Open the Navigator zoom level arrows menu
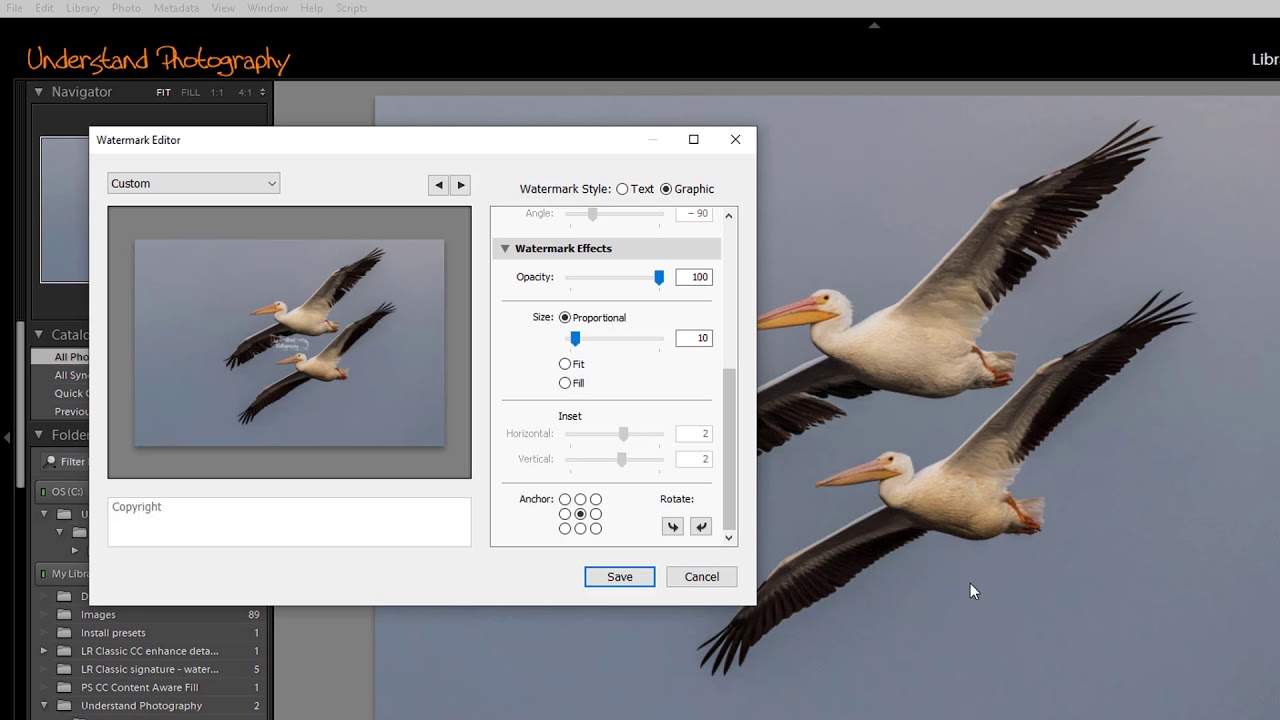Viewport: 1280px width, 720px height. 263,92
